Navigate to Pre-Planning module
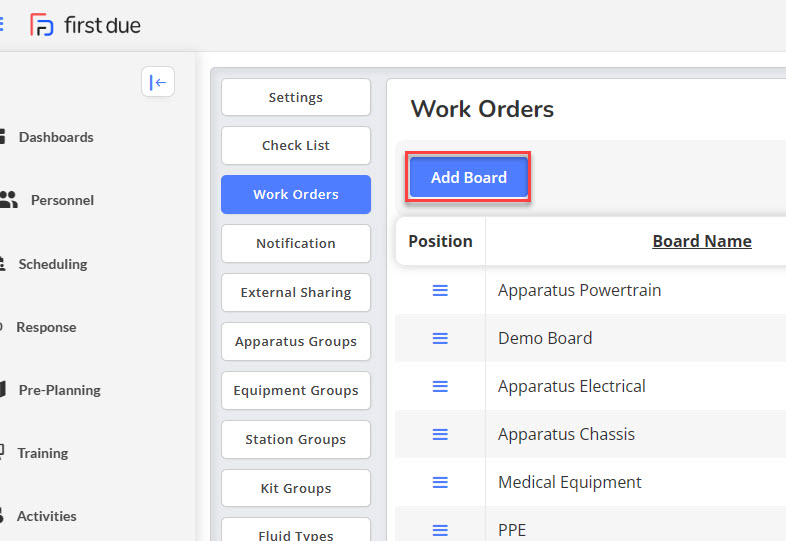 (59, 390)
